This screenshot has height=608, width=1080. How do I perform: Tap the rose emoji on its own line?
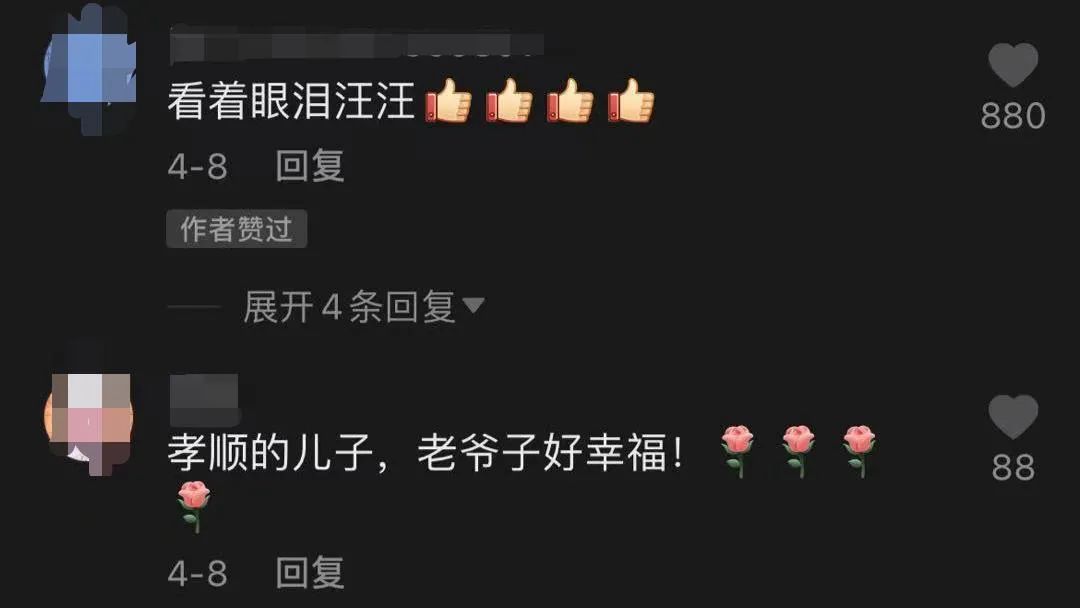point(194,507)
